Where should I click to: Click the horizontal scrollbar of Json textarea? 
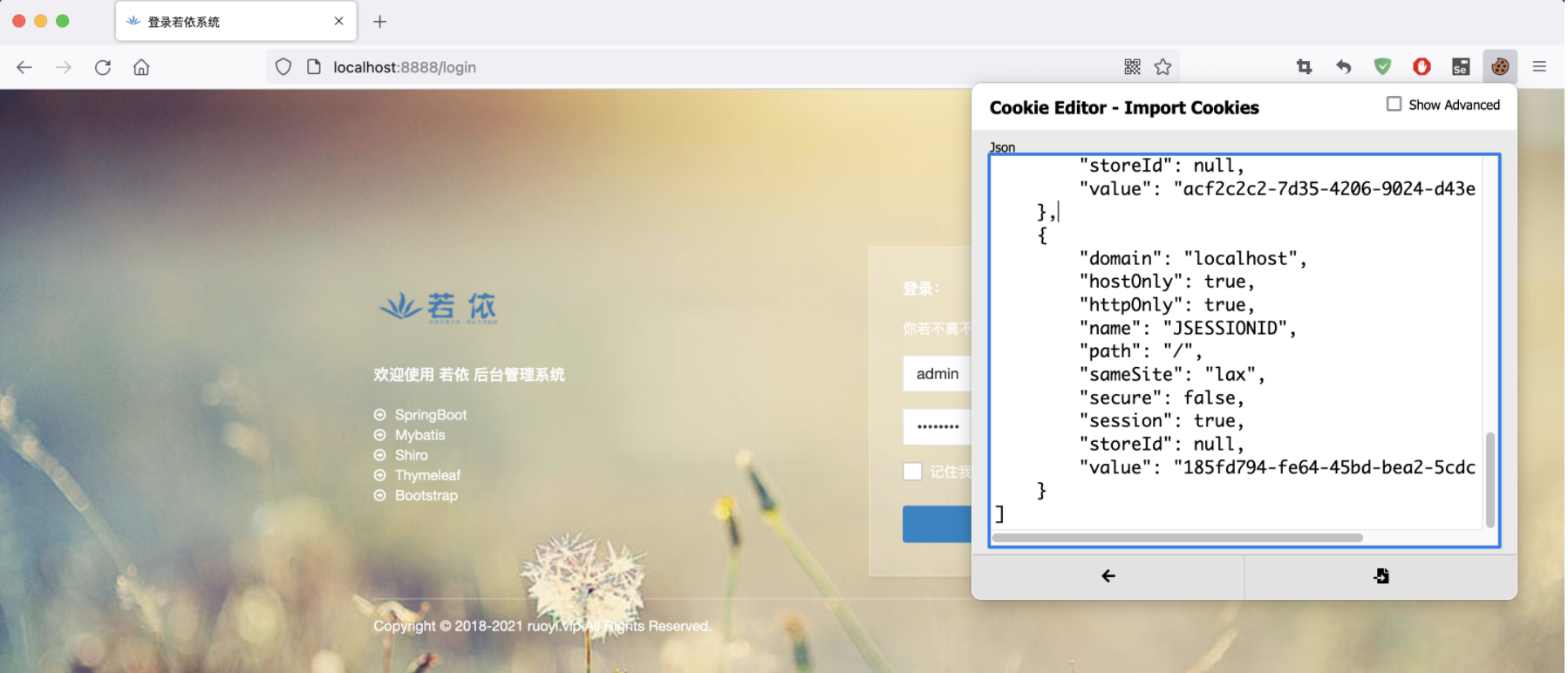[1177, 538]
